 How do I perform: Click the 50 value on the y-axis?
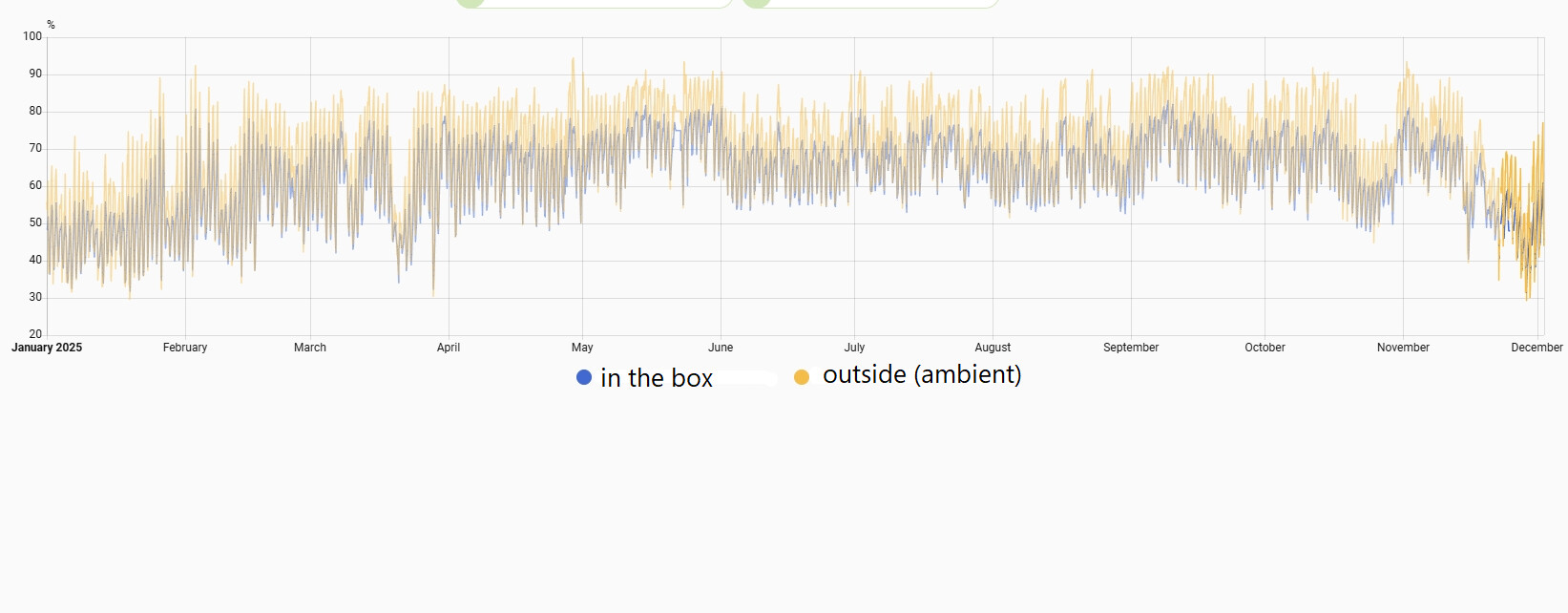(35, 222)
